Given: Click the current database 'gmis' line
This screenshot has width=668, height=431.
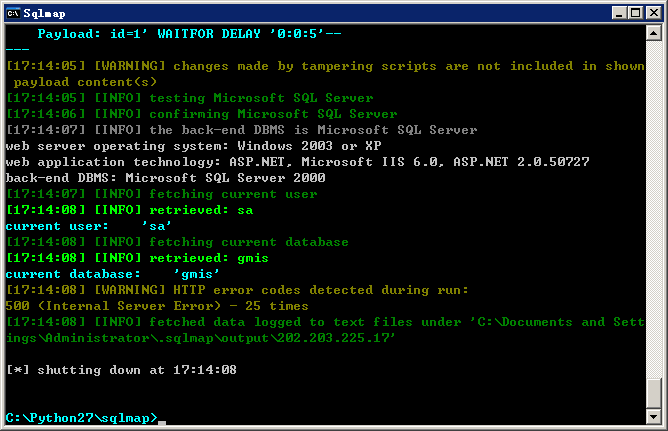Looking at the screenshot, I should click(112, 274).
